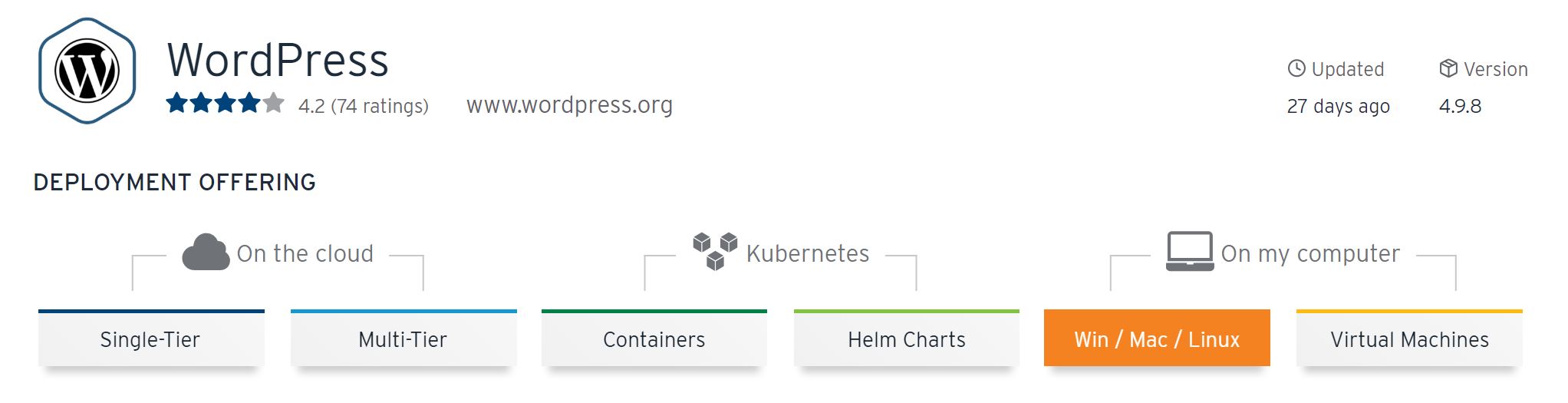Click the On my computer label
The width and height of the screenshot is (1568, 403).
[x=1310, y=254]
